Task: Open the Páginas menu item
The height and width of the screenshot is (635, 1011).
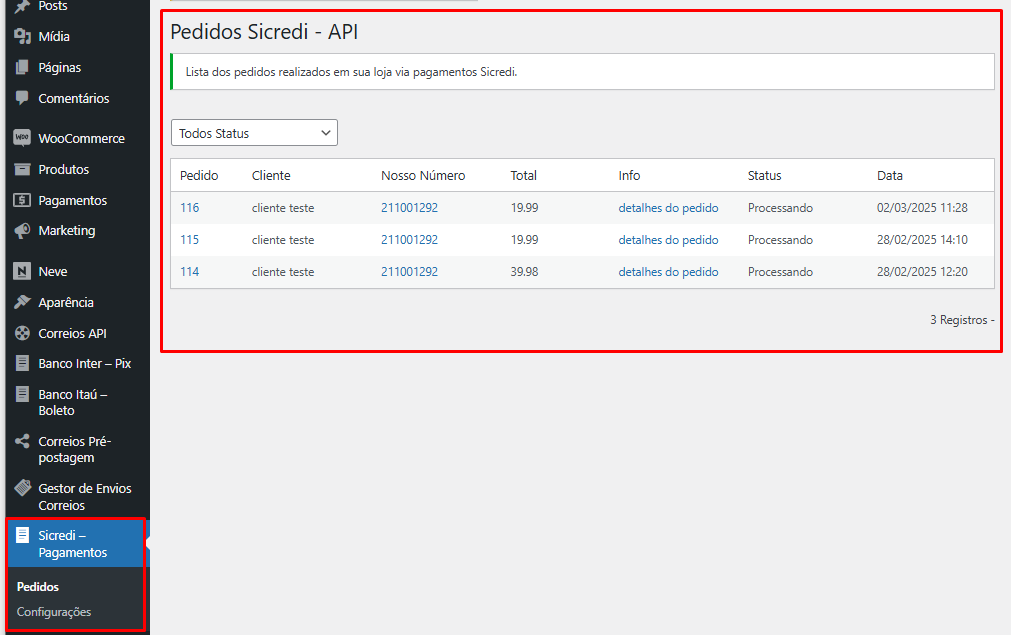Action: point(59,68)
